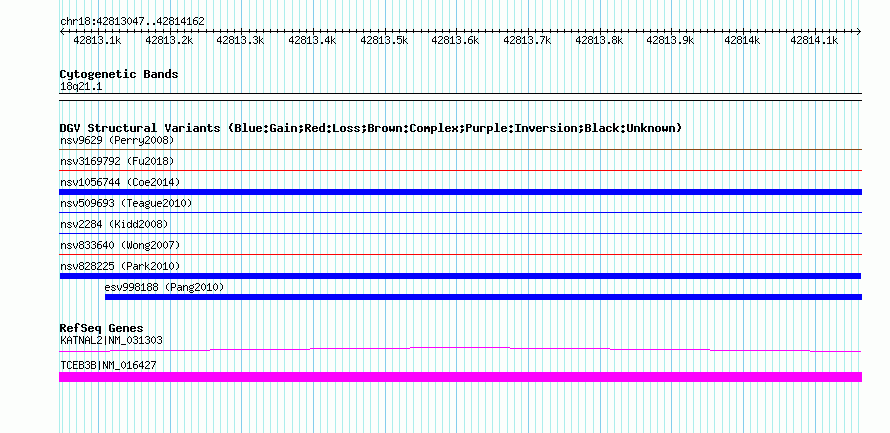Click the thick blue bar under esv998188
890x433 pixels.
484,297
